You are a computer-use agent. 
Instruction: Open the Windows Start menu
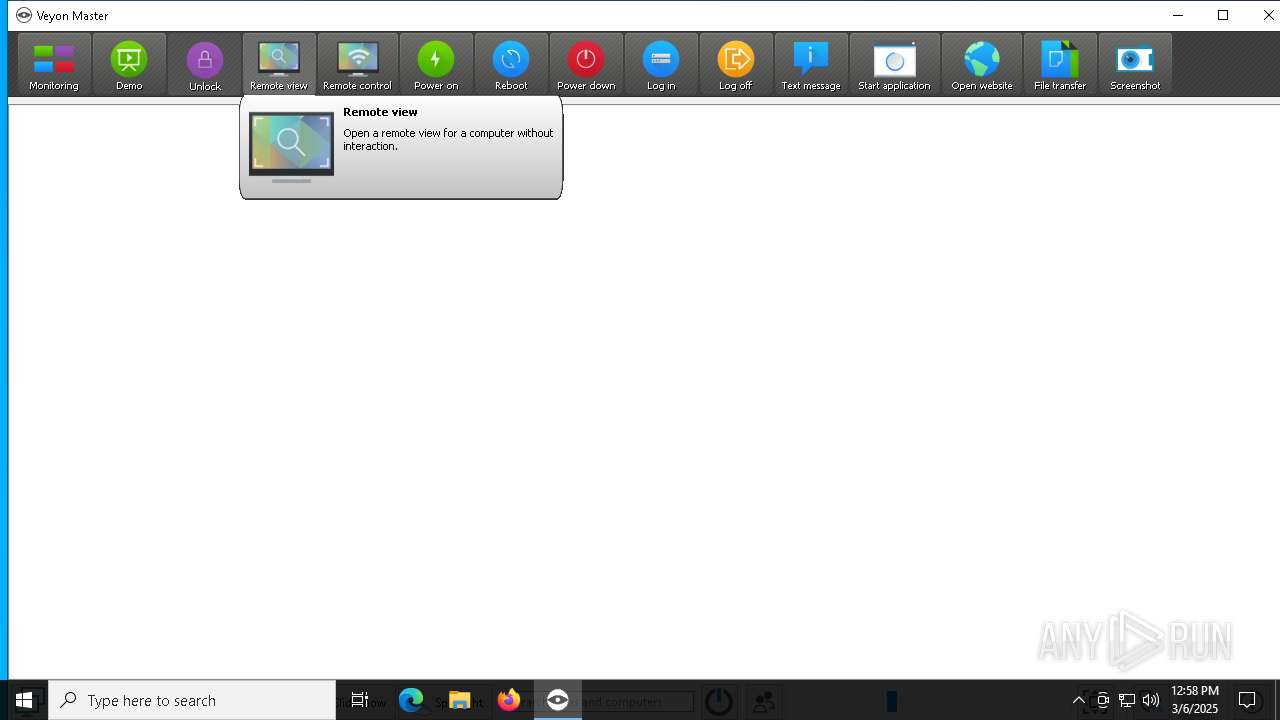[24, 700]
